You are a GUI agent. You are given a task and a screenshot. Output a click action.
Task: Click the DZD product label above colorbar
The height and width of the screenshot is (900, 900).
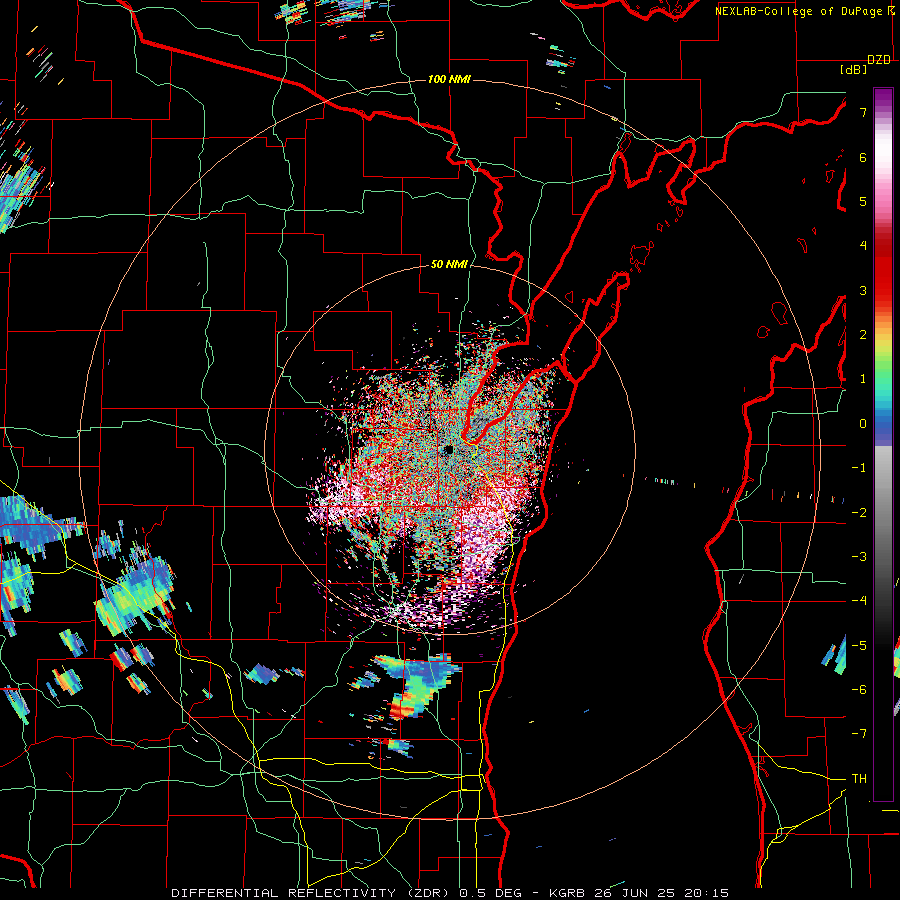tap(879, 60)
